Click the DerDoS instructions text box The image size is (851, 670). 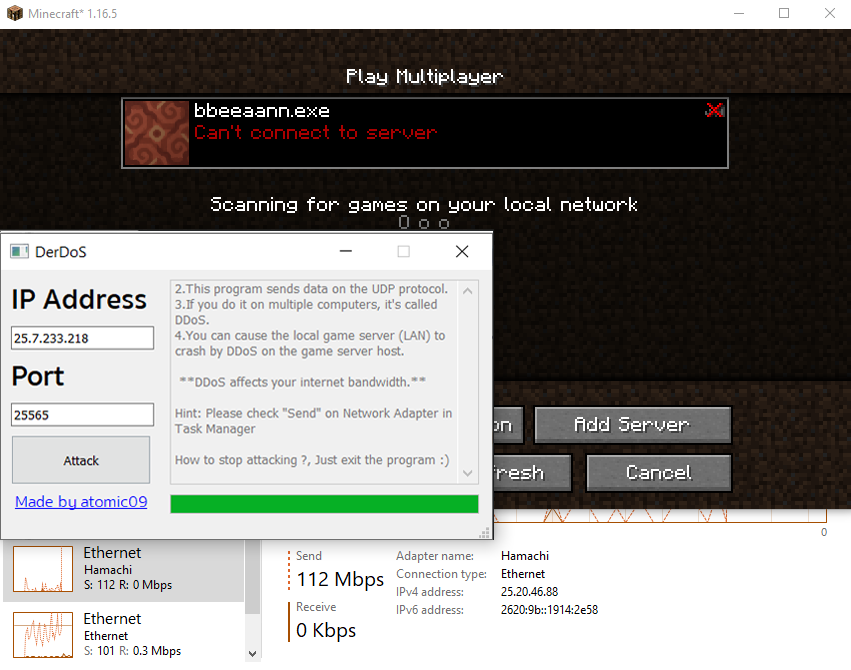[324, 382]
